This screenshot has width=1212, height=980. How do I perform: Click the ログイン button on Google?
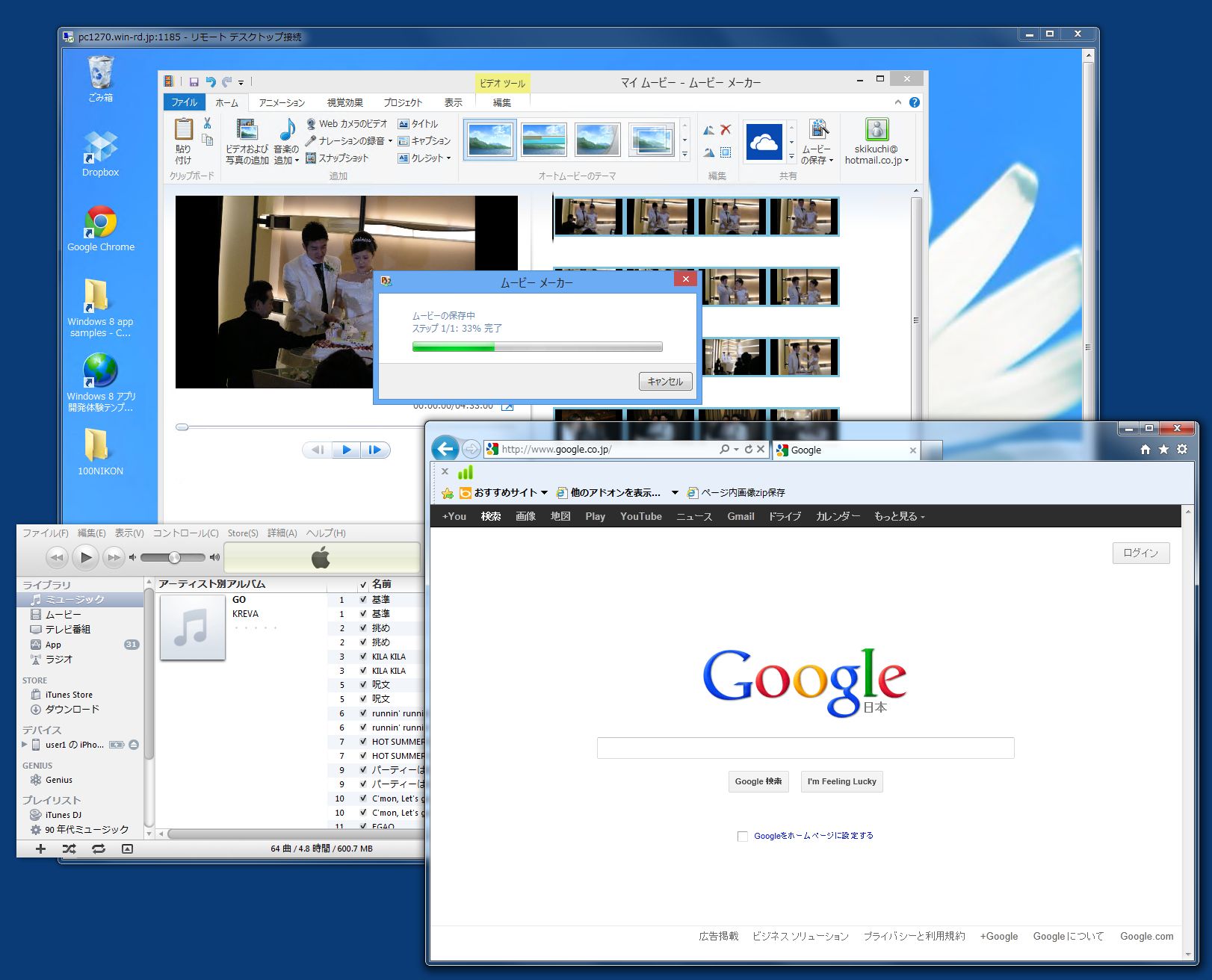[1141, 553]
